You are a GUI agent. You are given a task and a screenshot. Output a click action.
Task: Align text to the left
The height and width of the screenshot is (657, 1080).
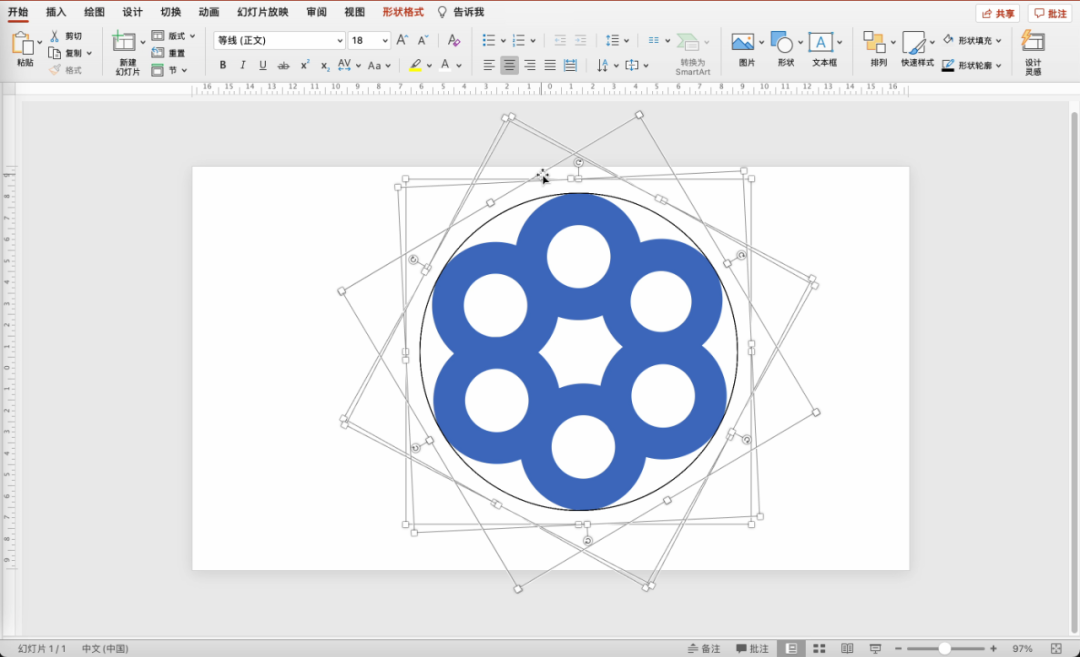tap(489, 65)
